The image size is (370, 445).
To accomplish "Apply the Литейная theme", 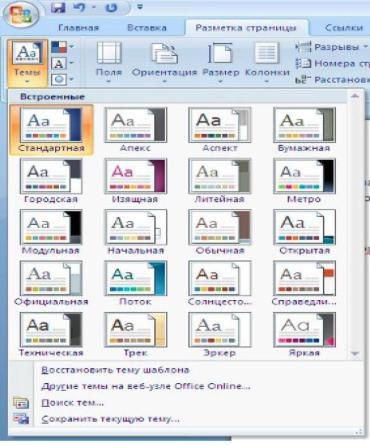I will [x=220, y=181].
